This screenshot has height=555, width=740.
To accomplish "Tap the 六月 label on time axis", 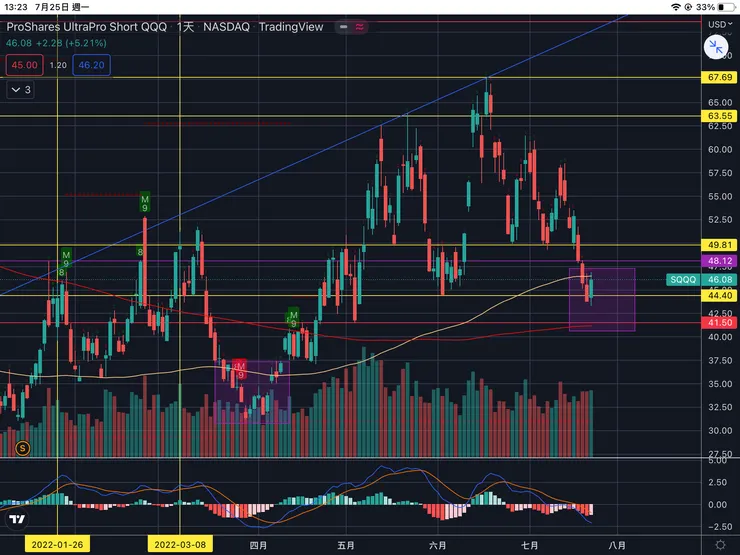I will tap(437, 545).
